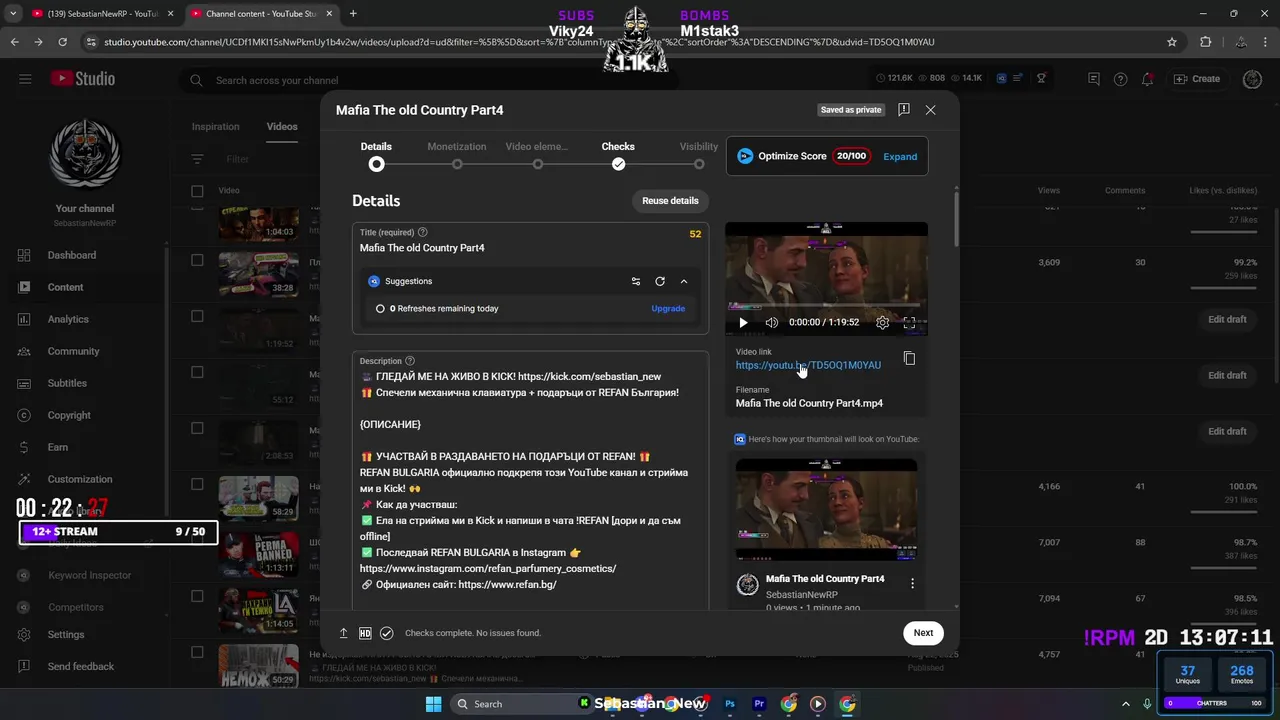Switch to the Inspiration tab

[x=216, y=127]
